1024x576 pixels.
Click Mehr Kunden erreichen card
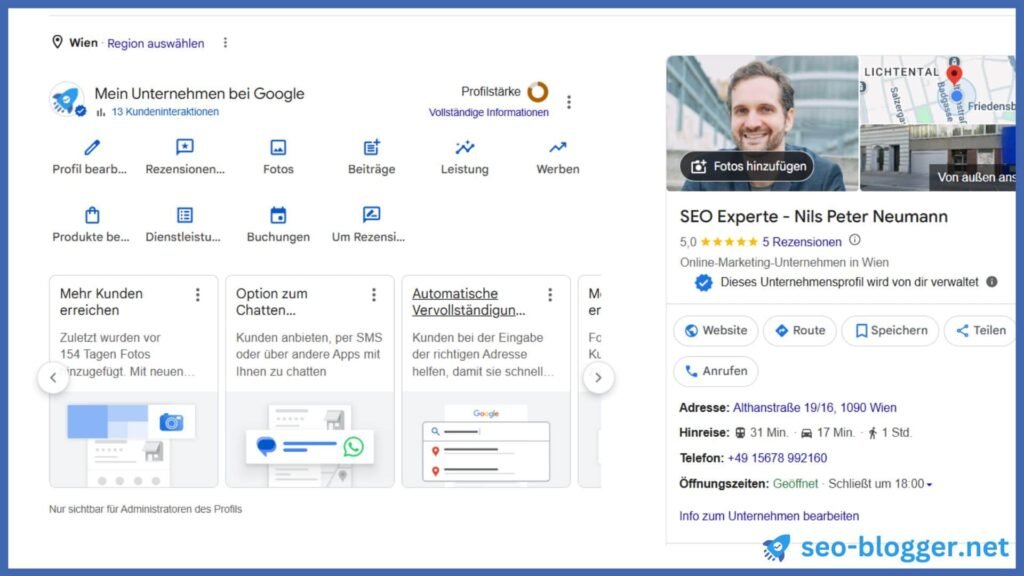[133, 381]
